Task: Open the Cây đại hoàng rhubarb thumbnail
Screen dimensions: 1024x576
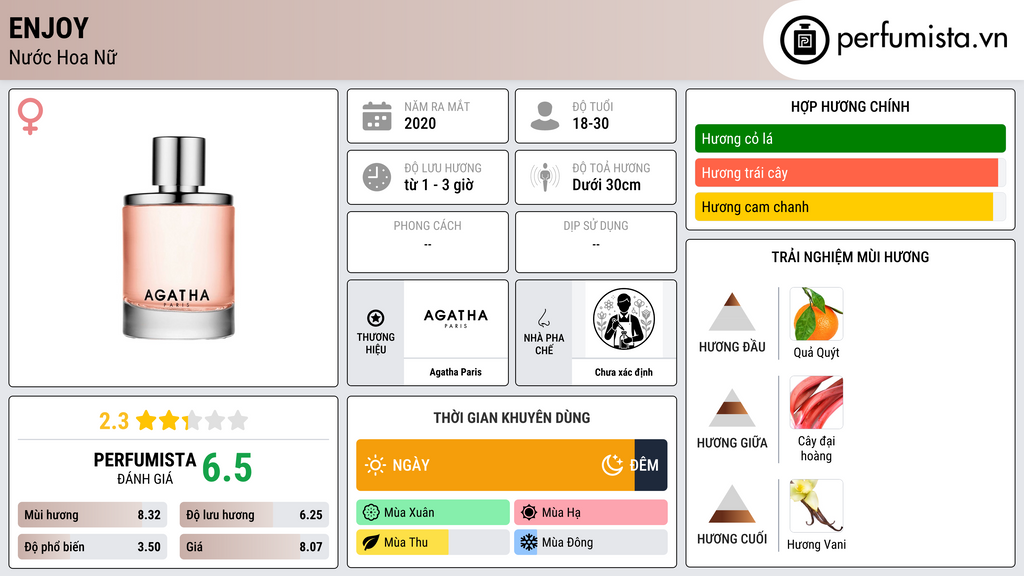Action: click(x=816, y=402)
